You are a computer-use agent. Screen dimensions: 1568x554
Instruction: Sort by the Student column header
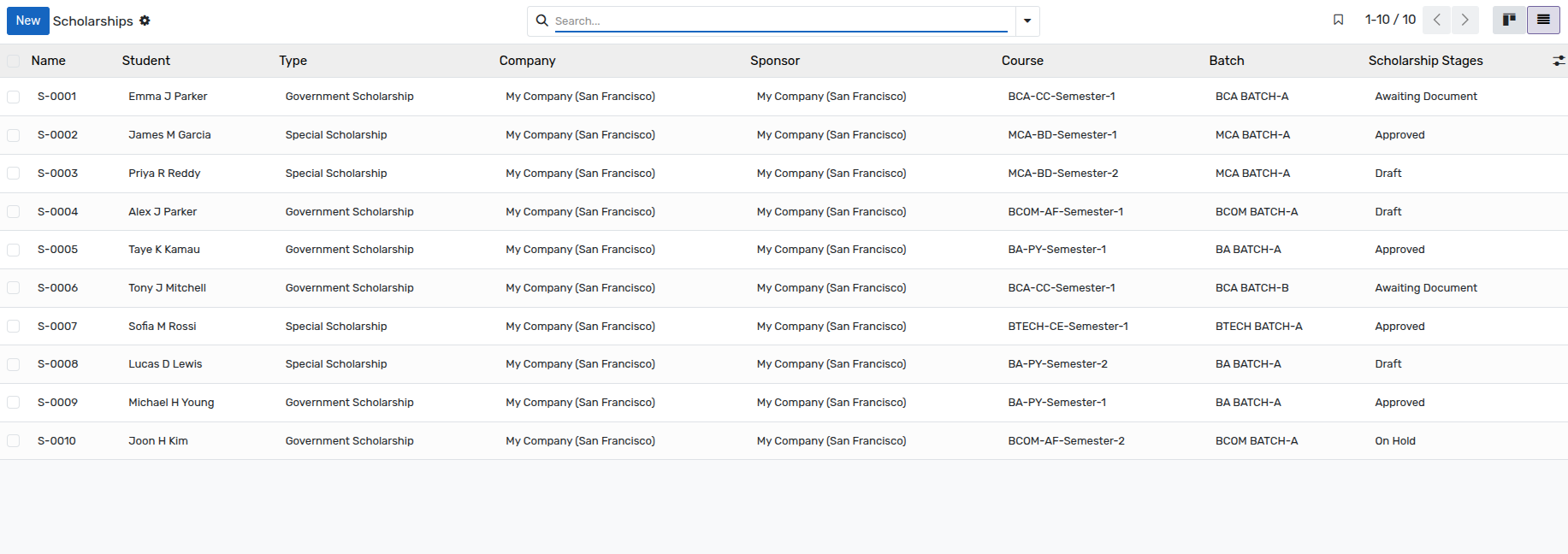coord(146,61)
